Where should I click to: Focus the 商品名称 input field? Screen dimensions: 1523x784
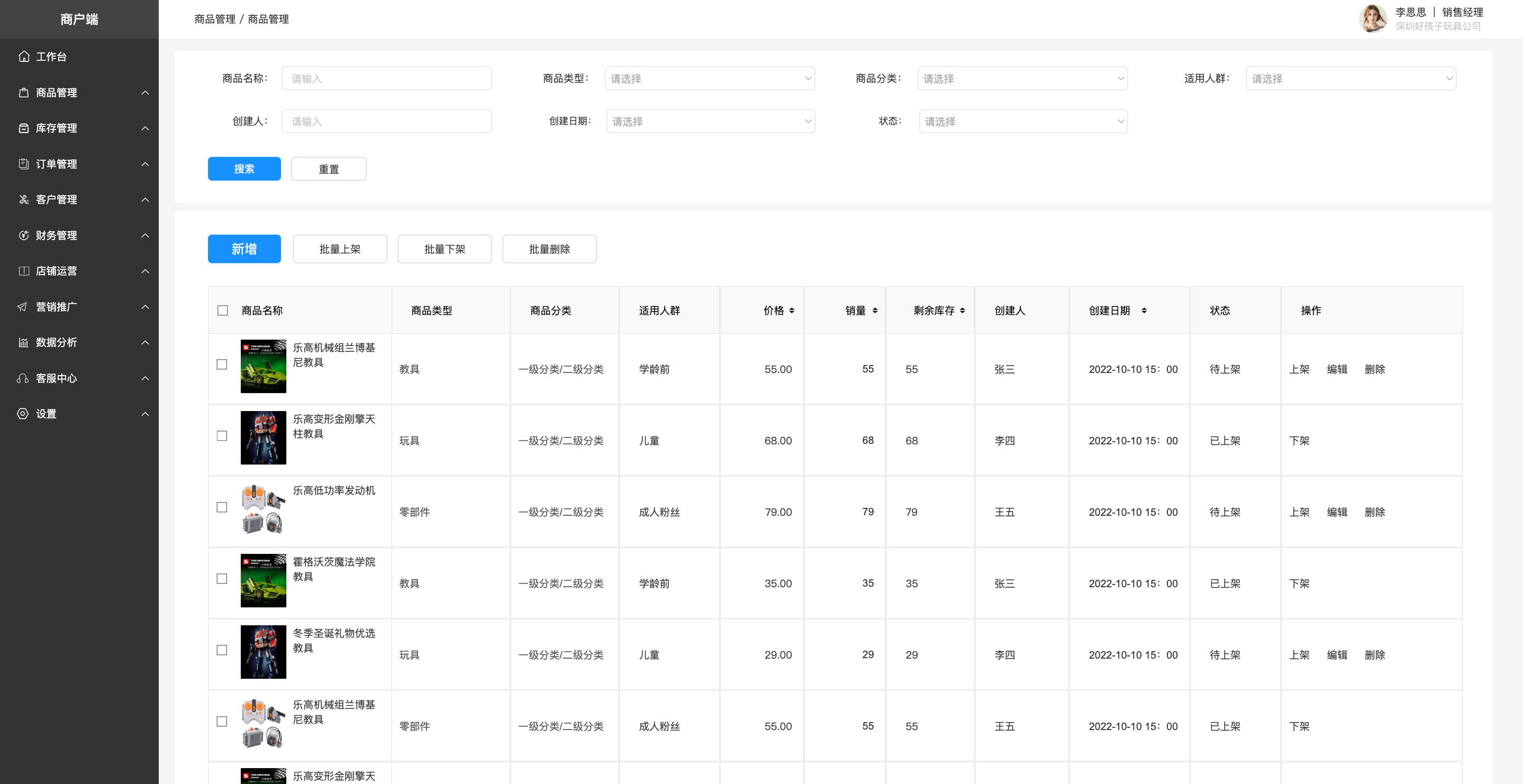pos(387,79)
